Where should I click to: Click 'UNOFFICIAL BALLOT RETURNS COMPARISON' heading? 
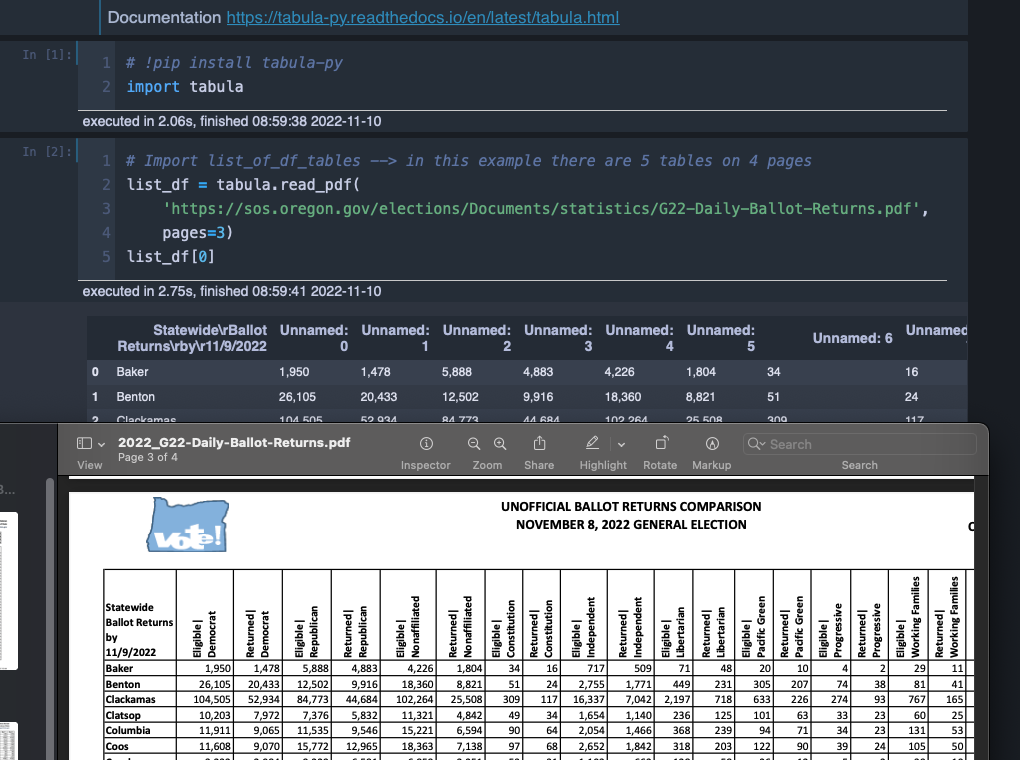point(631,507)
